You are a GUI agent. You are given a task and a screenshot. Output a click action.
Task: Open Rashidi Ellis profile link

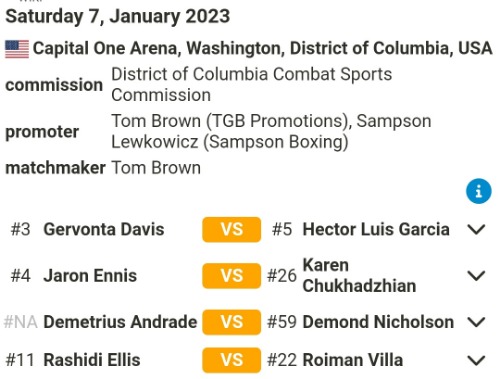point(92,360)
